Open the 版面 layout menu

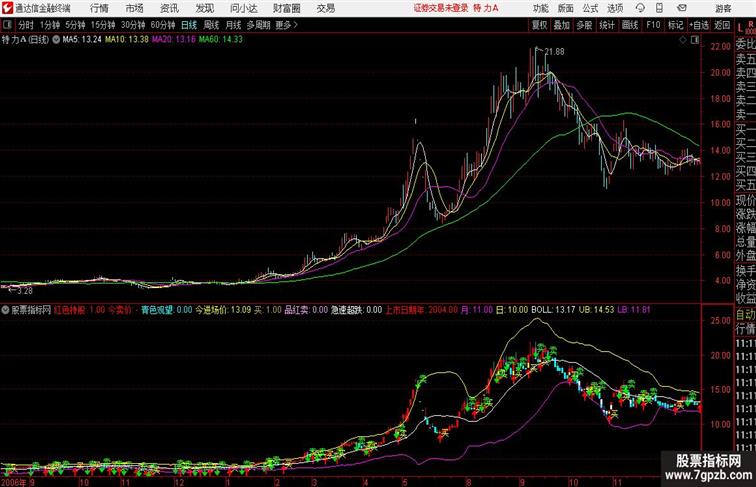click(566, 8)
